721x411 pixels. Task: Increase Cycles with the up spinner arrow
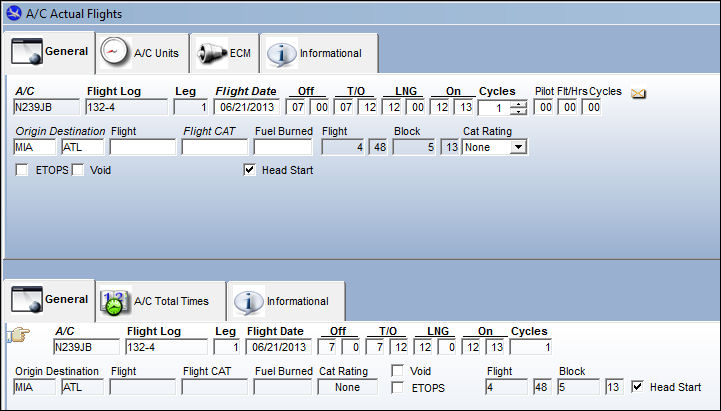point(519,104)
